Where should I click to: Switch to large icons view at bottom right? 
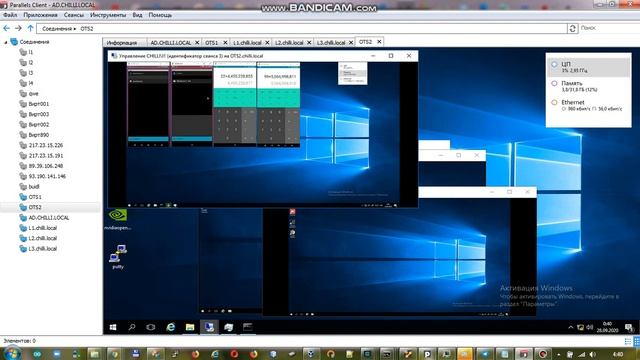tap(637, 341)
